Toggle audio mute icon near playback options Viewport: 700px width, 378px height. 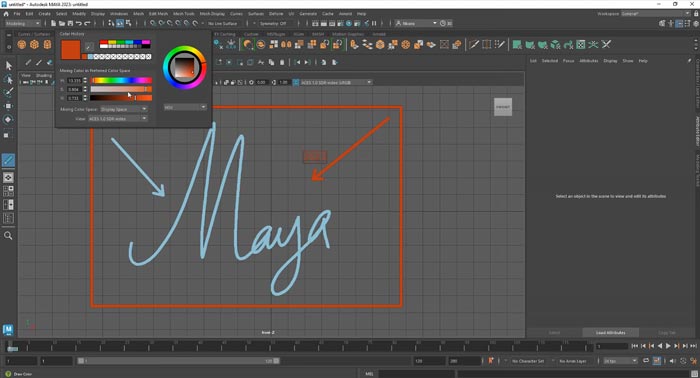pos(673,361)
